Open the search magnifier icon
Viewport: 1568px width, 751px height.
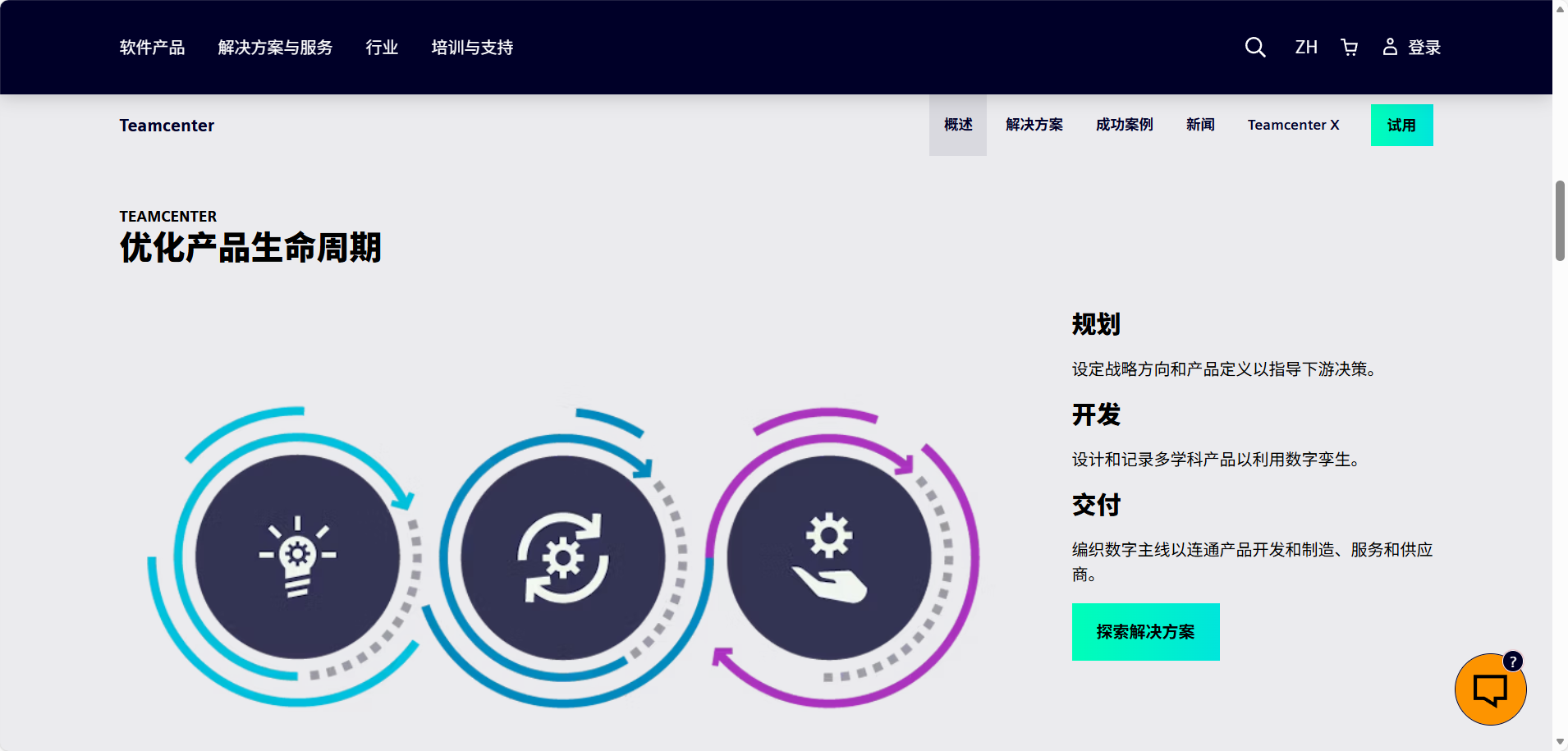(x=1254, y=47)
